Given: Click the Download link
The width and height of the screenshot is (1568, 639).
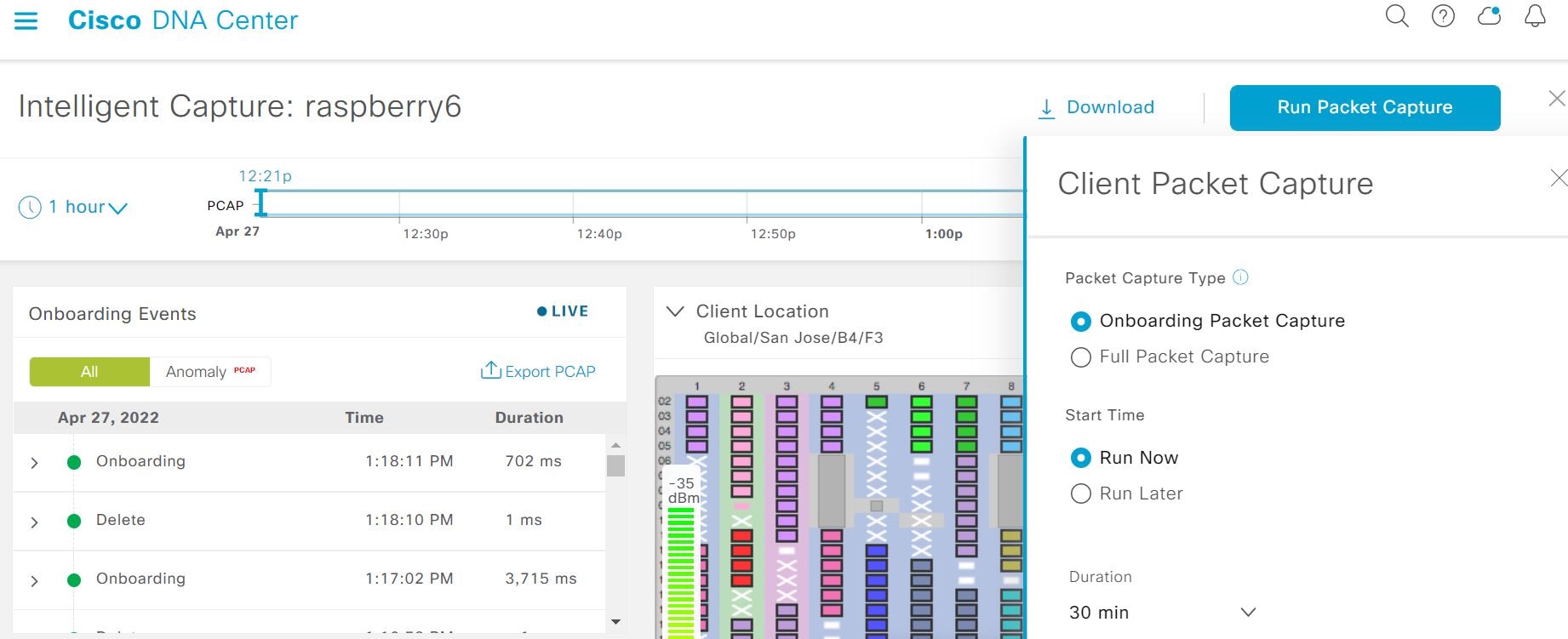Looking at the screenshot, I should (1096, 107).
